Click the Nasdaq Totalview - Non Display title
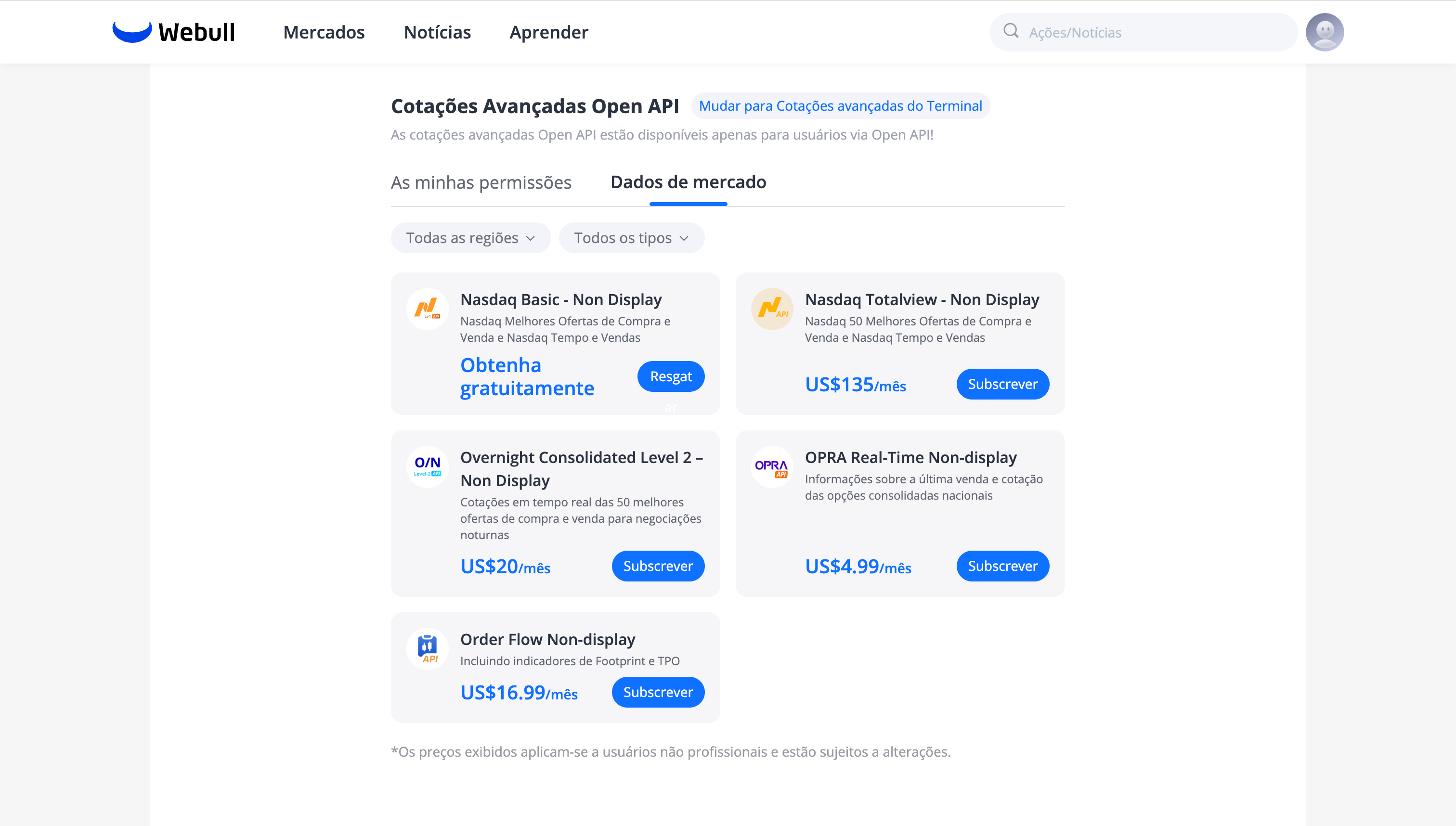Viewport: 1456px width, 826px height. (922, 299)
